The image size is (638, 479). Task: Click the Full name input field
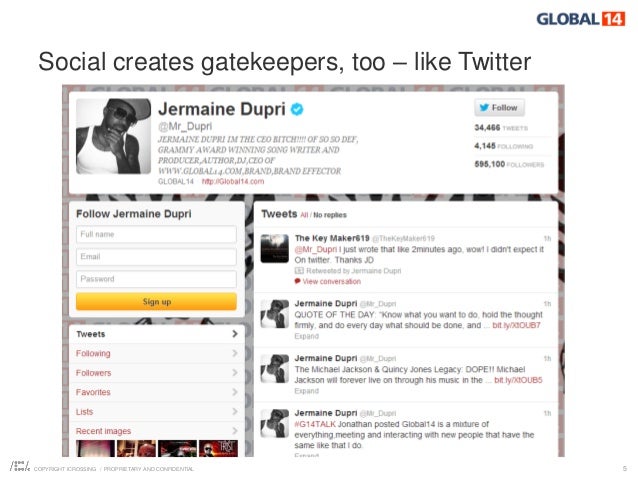point(156,234)
